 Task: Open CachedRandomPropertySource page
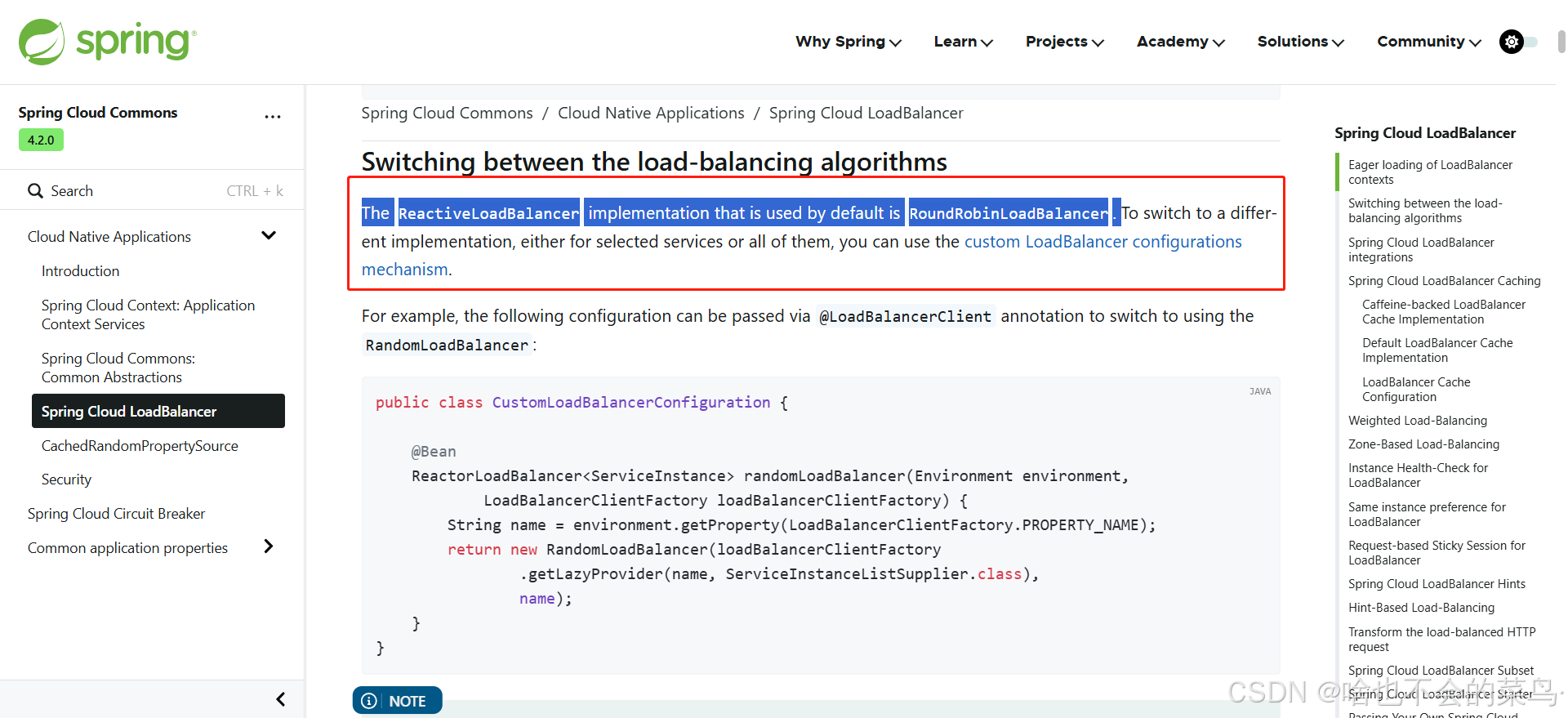click(140, 446)
